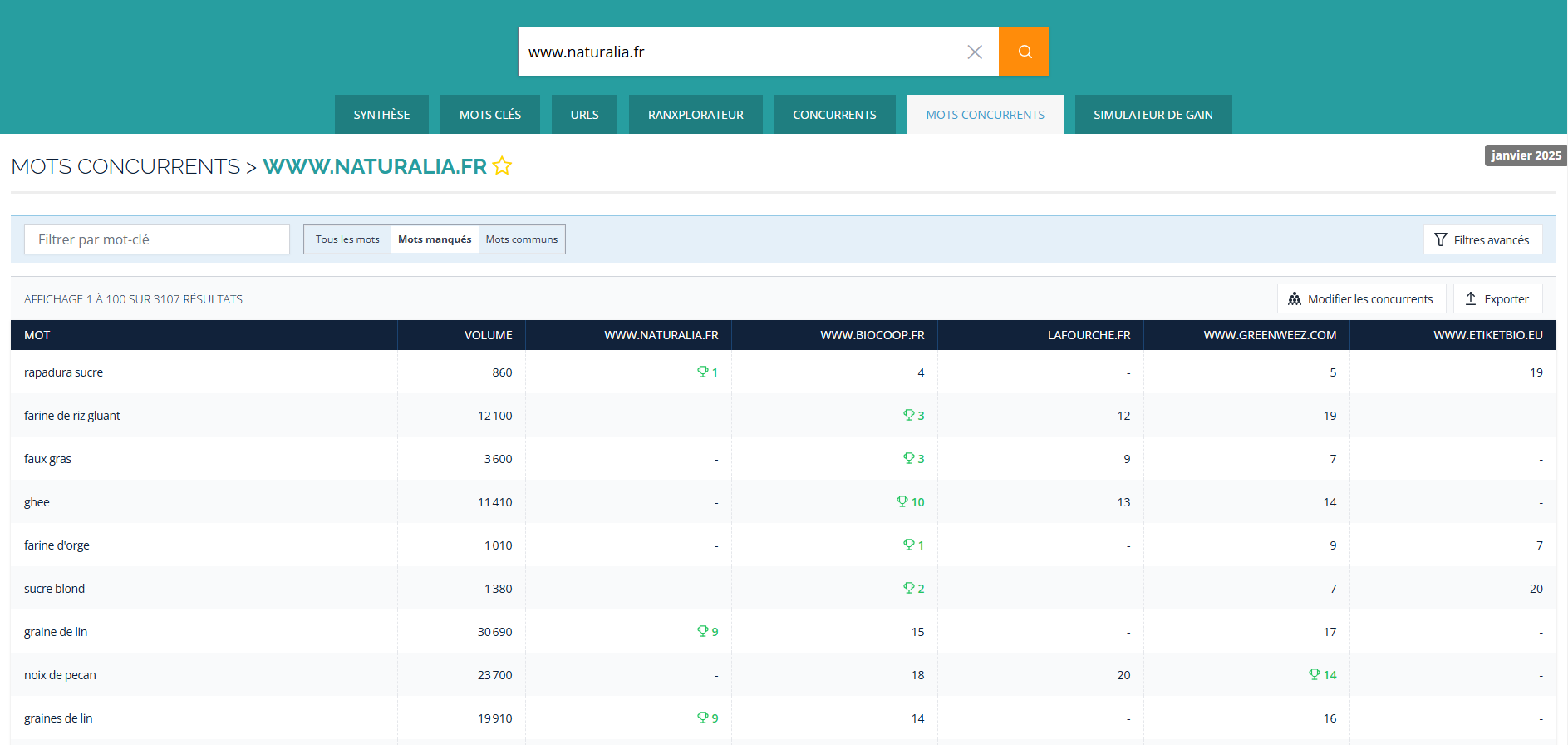1568x745 pixels.
Task: Click the trophy icon in the faux gras row
Action: (909, 458)
